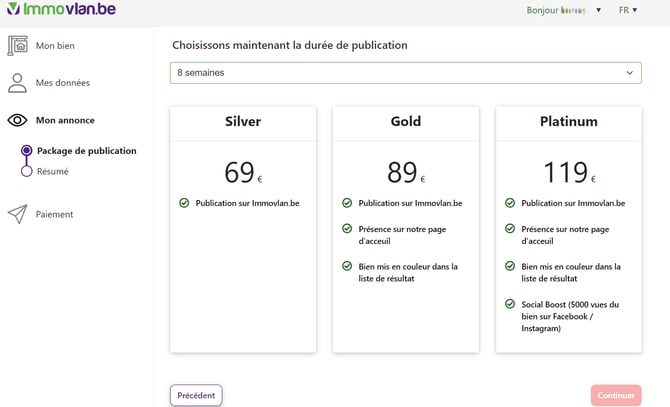670x407 pixels.
Task: Select the Package de publication step radio
Action: [27, 151]
